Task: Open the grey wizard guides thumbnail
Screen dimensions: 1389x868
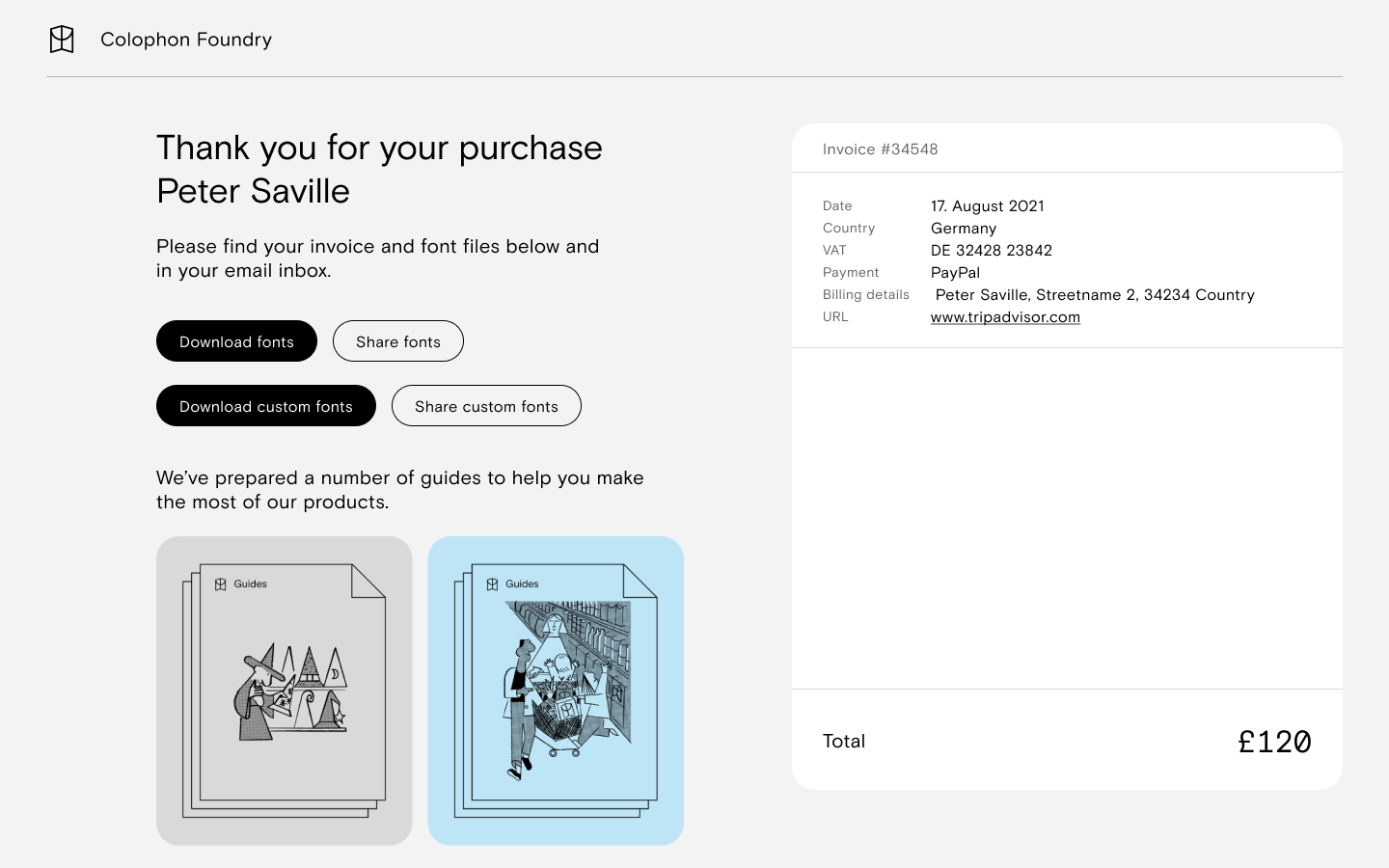Action: (x=285, y=691)
